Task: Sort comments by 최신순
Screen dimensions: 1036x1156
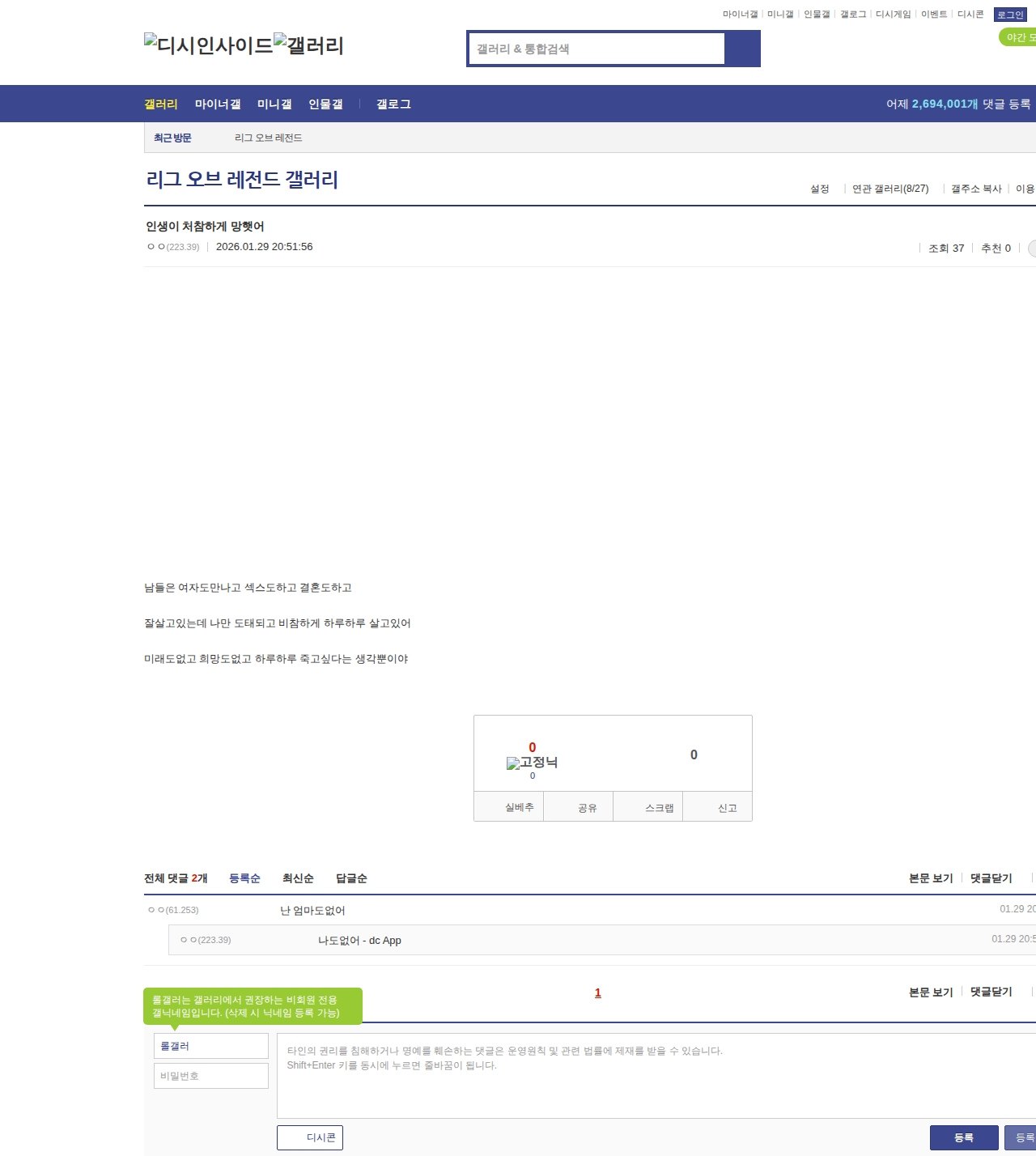Action: click(x=298, y=878)
